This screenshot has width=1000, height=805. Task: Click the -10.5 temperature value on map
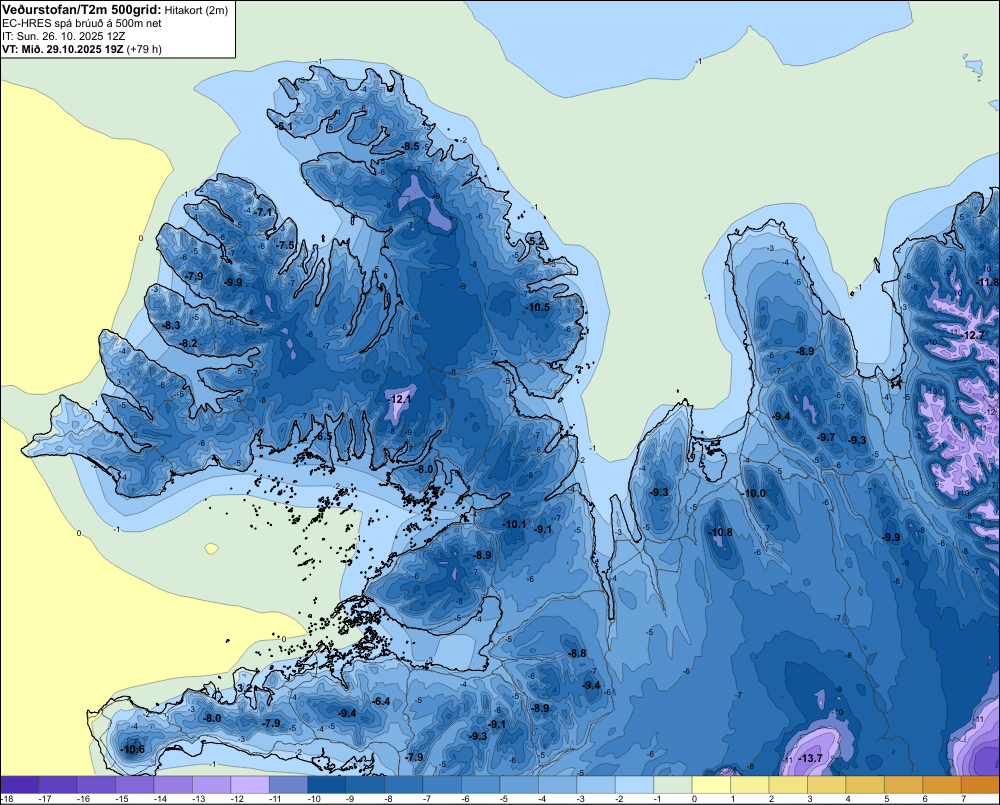(x=538, y=307)
